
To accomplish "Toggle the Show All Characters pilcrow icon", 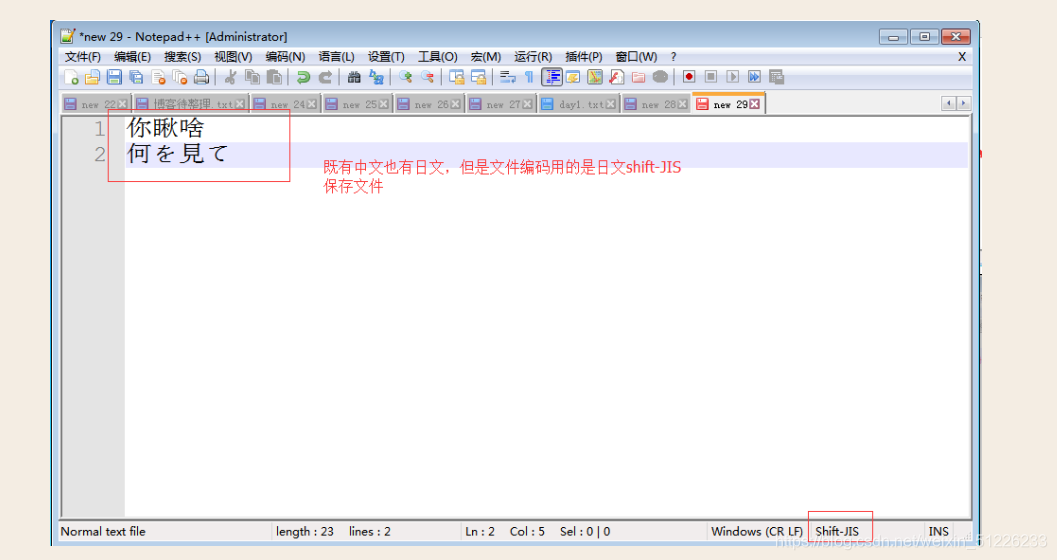I will point(529,77).
